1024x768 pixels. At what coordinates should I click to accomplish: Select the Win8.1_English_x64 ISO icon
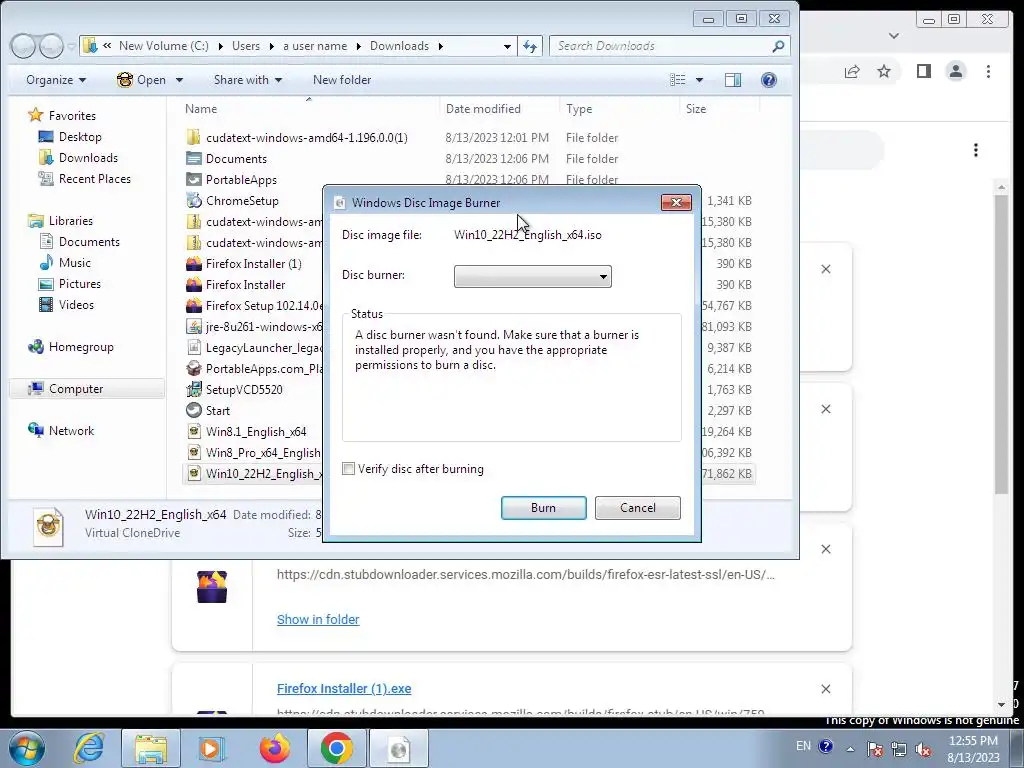coord(193,432)
